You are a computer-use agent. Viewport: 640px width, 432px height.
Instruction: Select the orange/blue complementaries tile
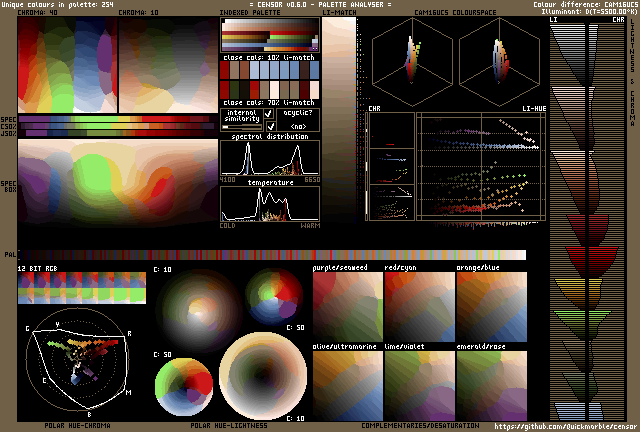[x=491, y=309]
